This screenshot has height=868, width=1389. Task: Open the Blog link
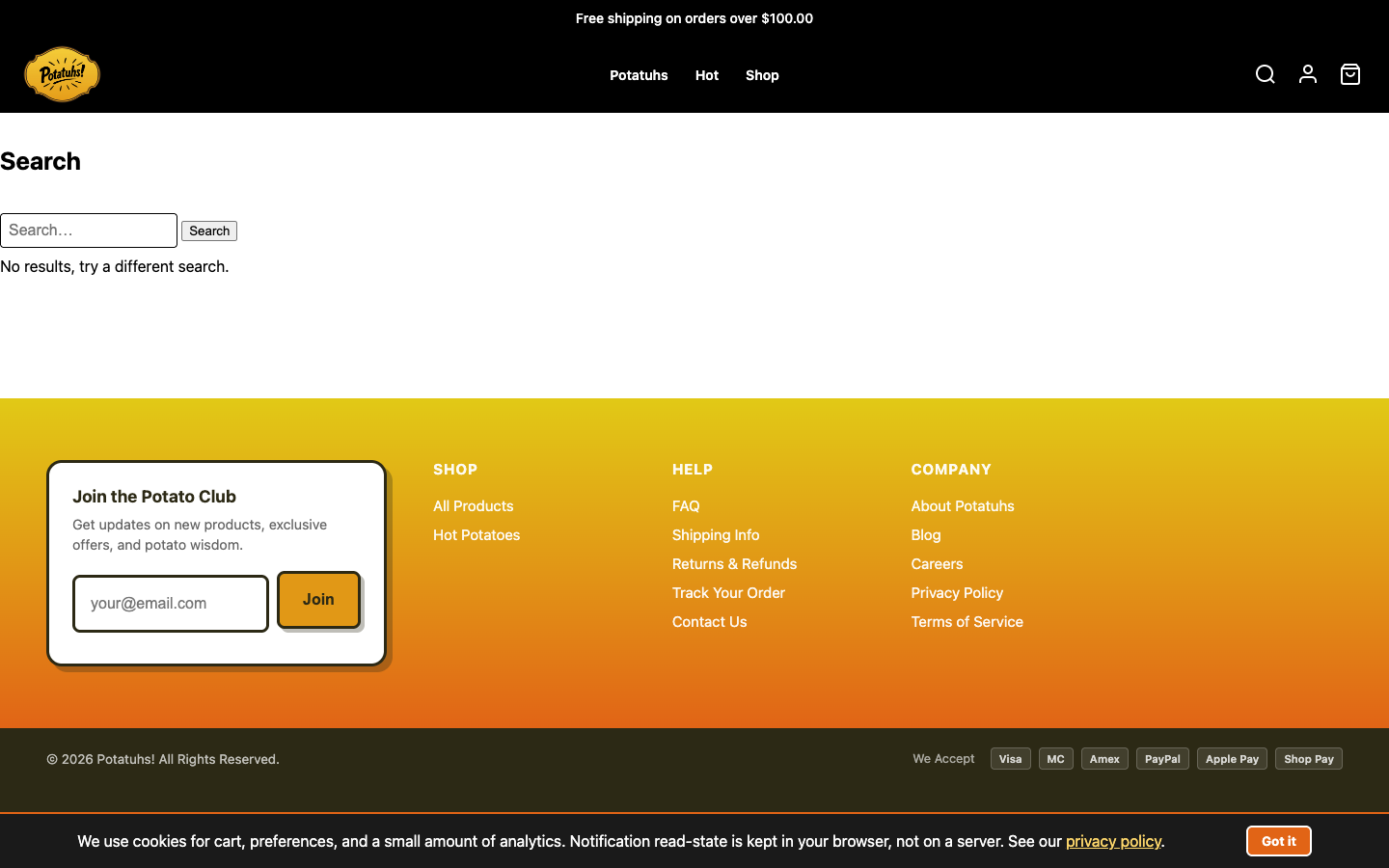click(926, 535)
